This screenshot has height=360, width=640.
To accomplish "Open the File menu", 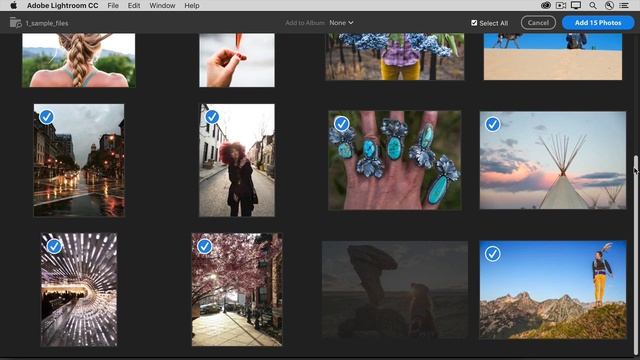I will (x=113, y=5).
